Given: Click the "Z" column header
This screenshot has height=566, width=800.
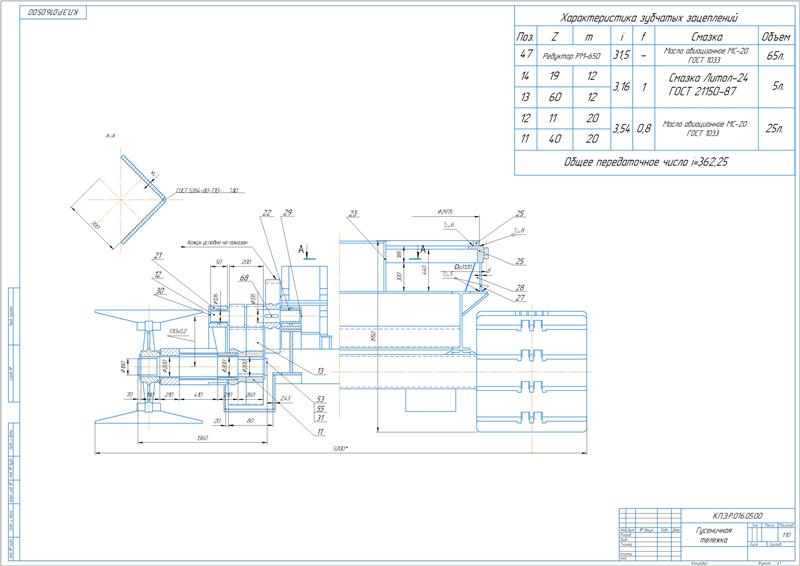Looking at the screenshot, I should click(x=555, y=37).
